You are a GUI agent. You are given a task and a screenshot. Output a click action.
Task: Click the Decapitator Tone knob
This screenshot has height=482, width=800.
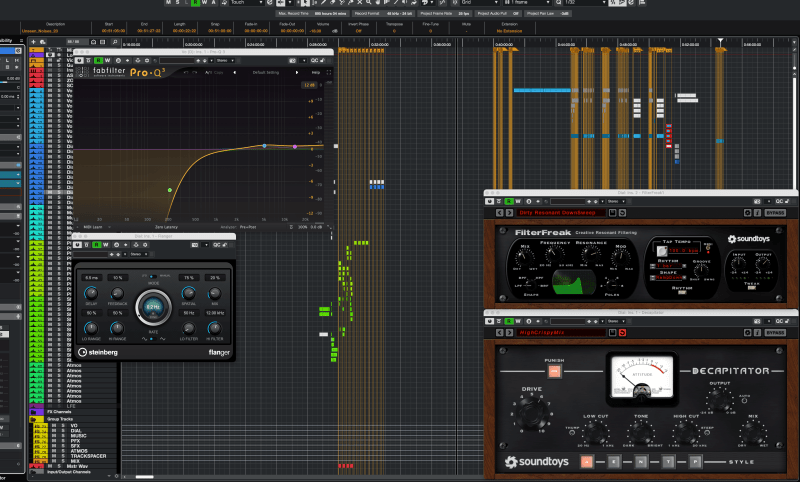(641, 433)
